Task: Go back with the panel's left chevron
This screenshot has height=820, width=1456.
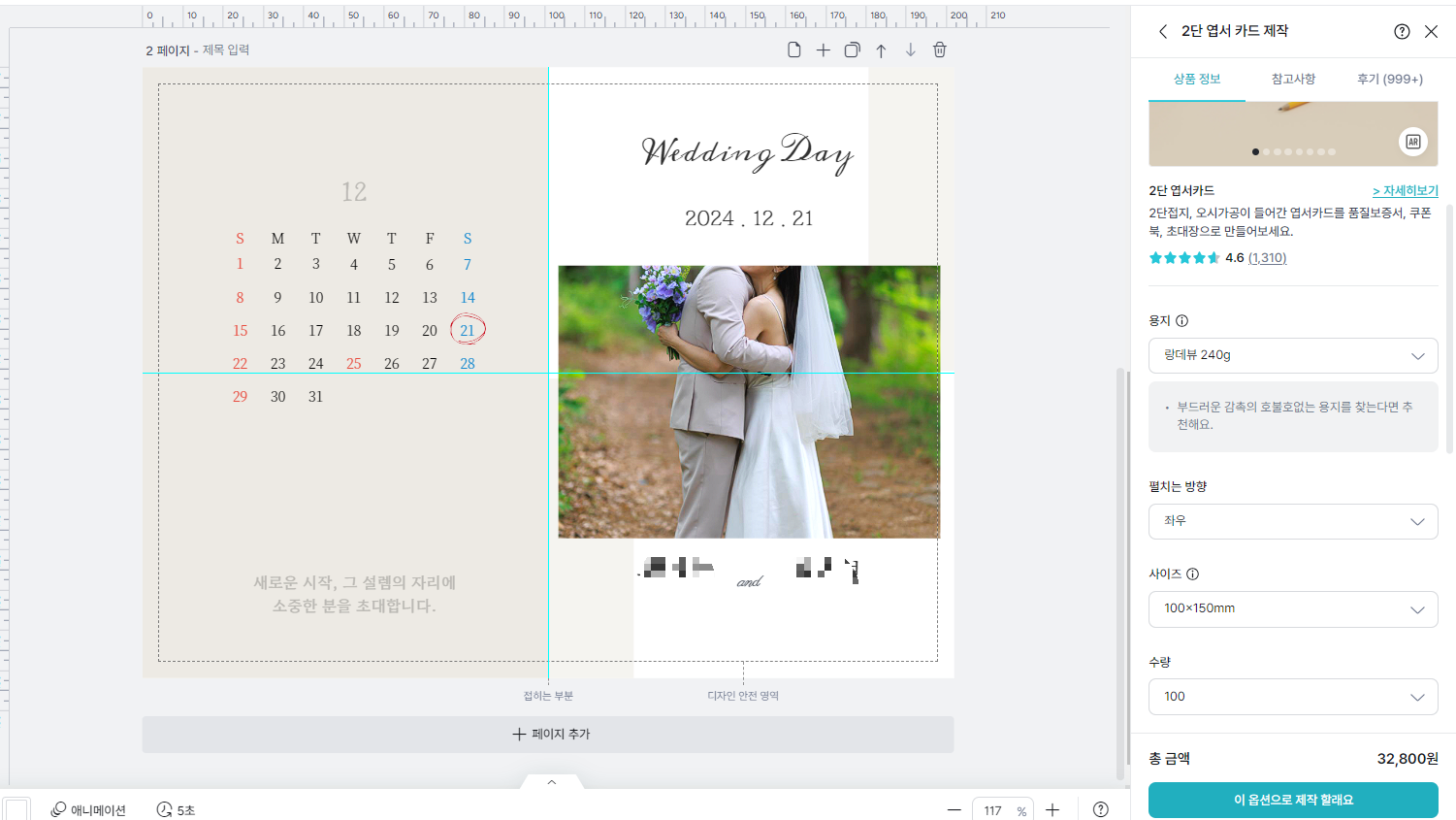Action: point(1163,31)
